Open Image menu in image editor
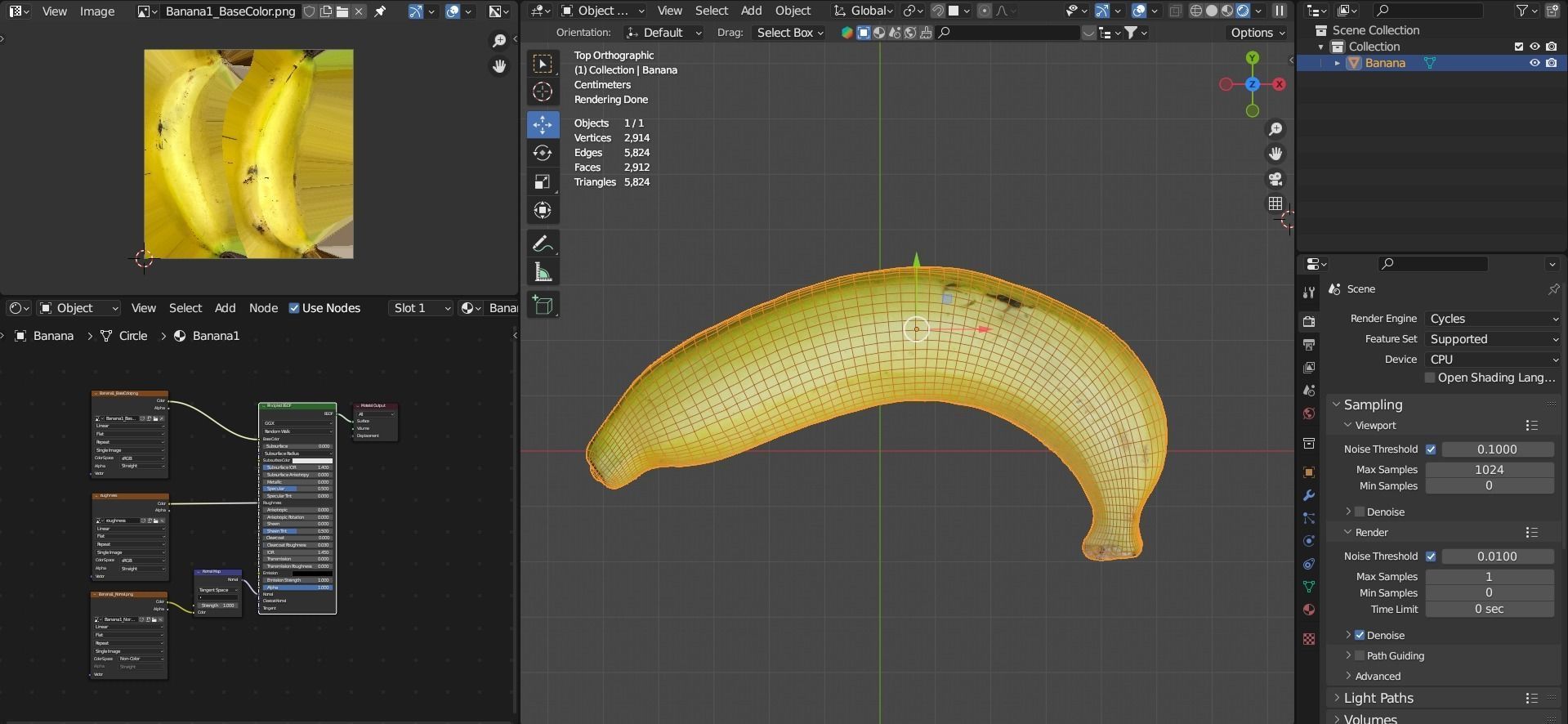Viewport: 1568px width, 724px height. (97, 11)
